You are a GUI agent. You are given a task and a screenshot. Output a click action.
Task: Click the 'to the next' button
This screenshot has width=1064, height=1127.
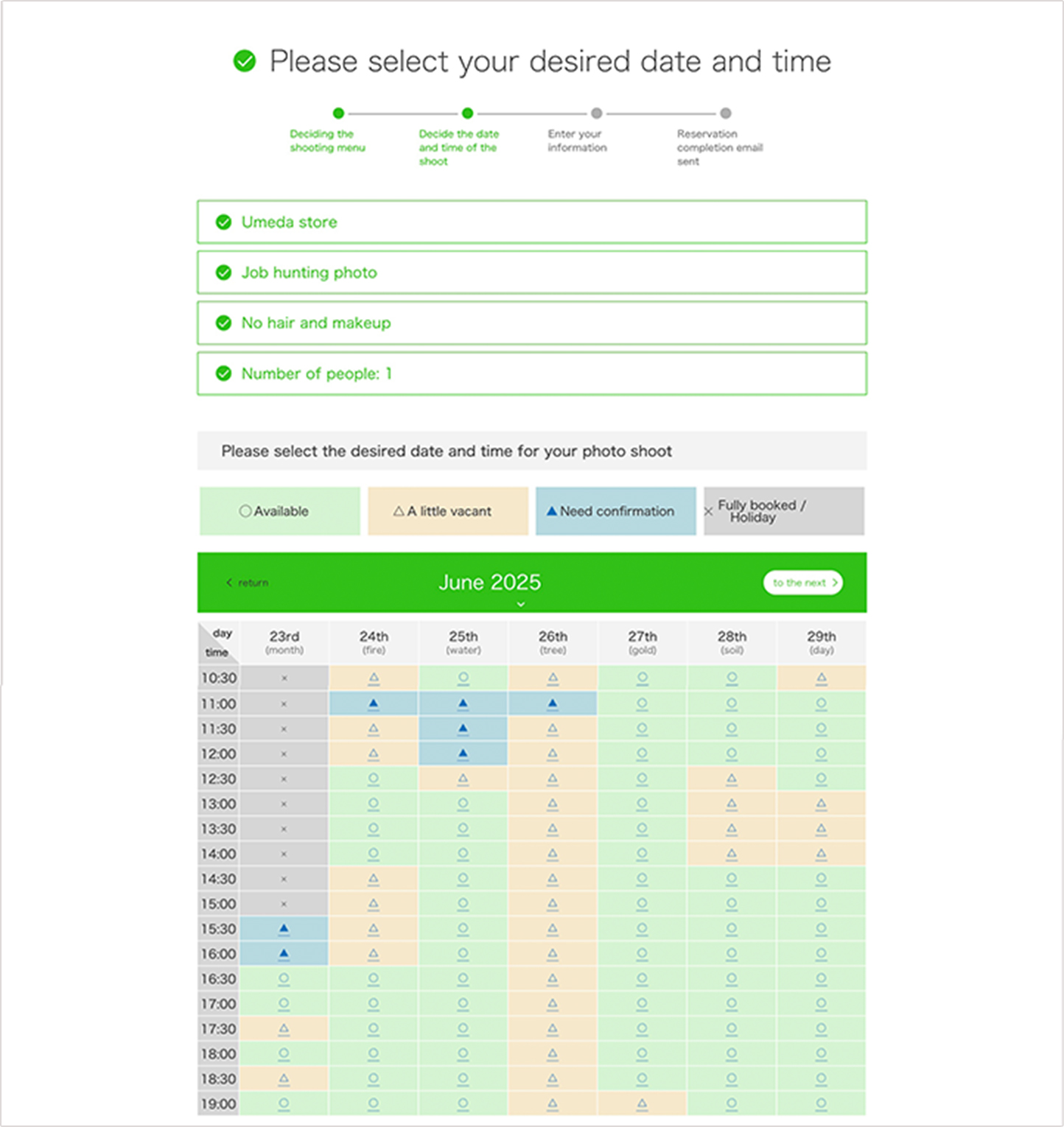[803, 583]
